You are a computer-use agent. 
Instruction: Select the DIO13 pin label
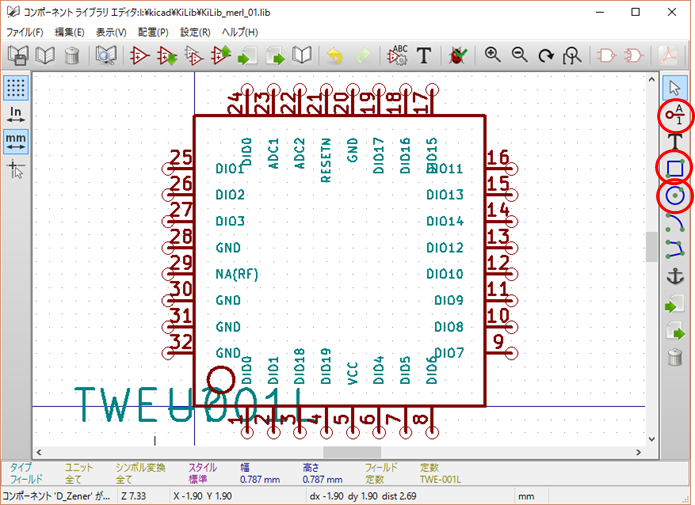pos(445,195)
